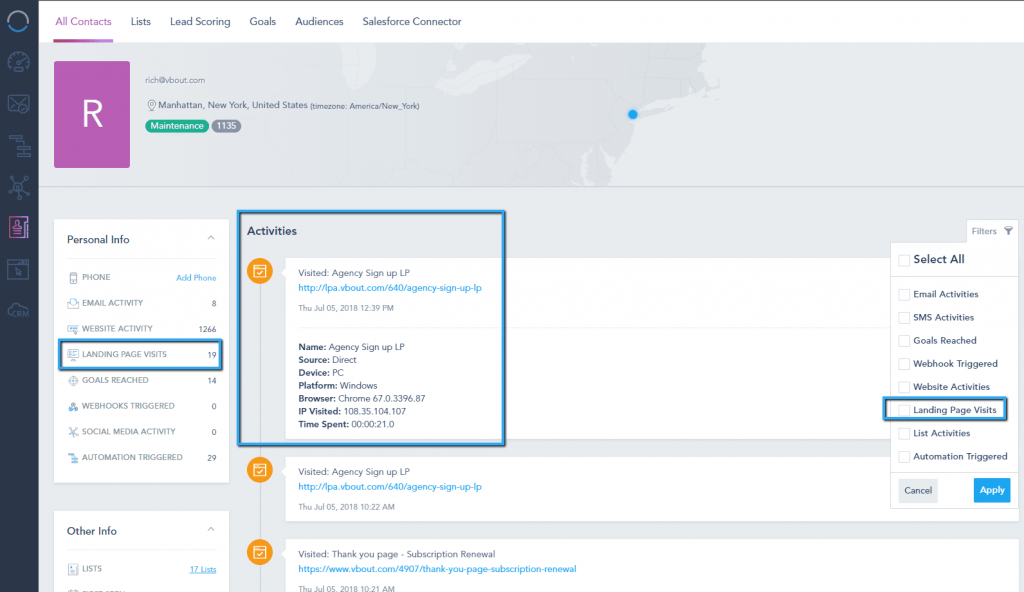Open the automation workflow icon in sidebar
The image size is (1024, 592).
tap(19, 146)
